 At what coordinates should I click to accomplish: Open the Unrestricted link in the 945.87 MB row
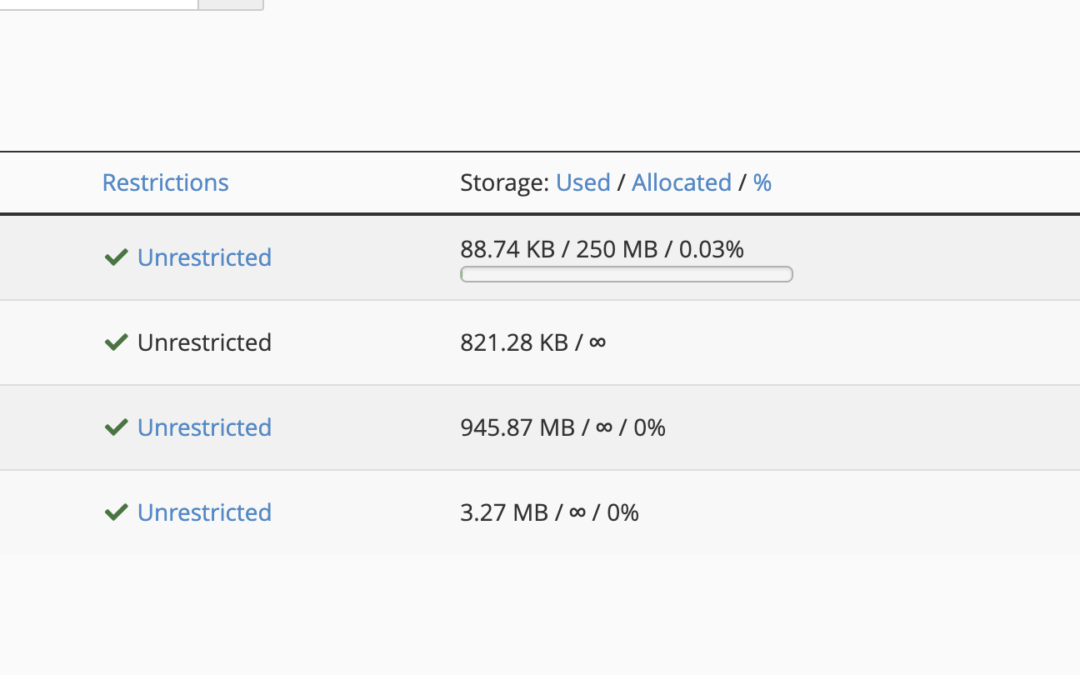tap(205, 427)
